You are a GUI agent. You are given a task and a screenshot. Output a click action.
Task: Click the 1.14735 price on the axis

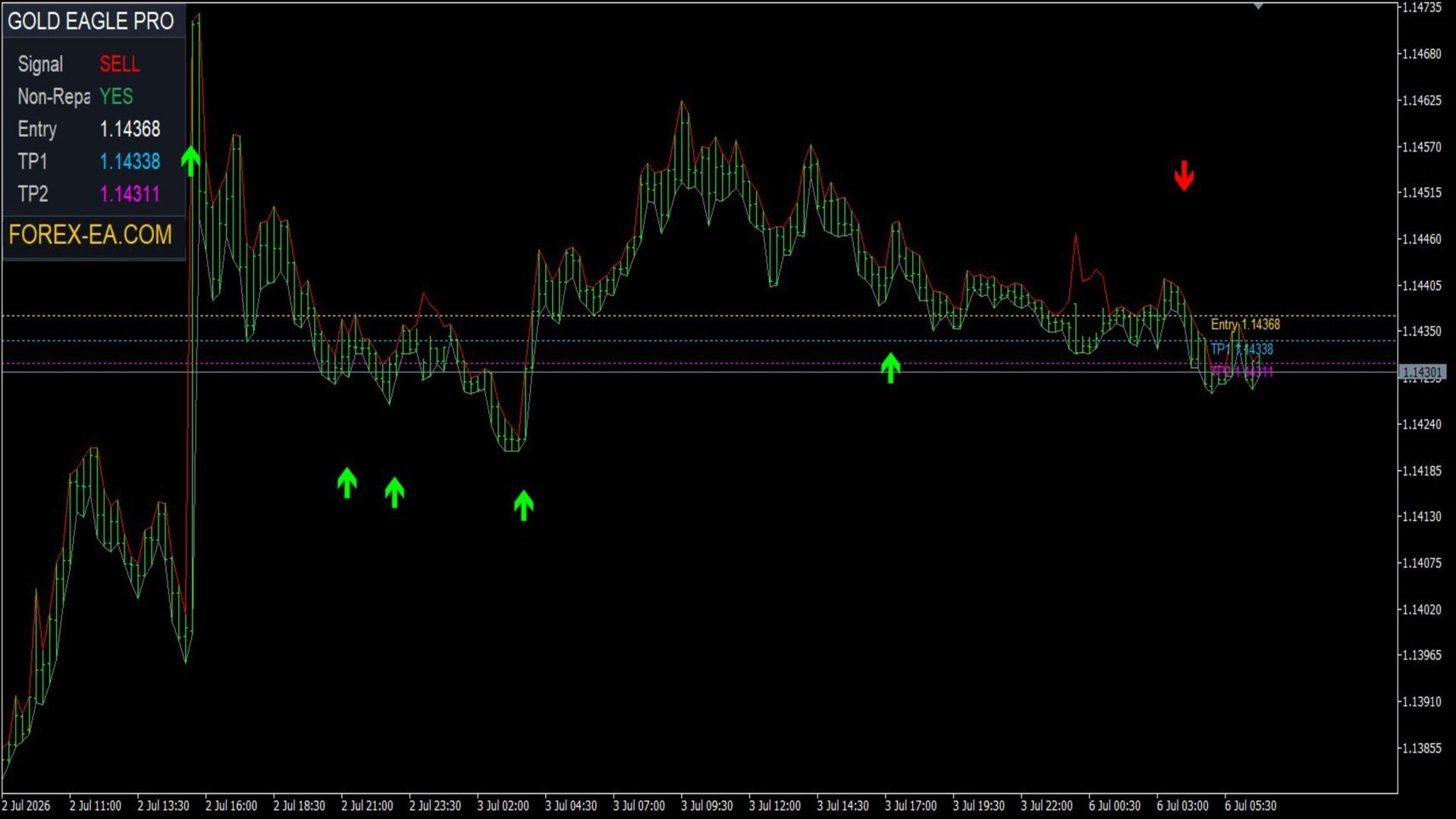pos(1420,8)
